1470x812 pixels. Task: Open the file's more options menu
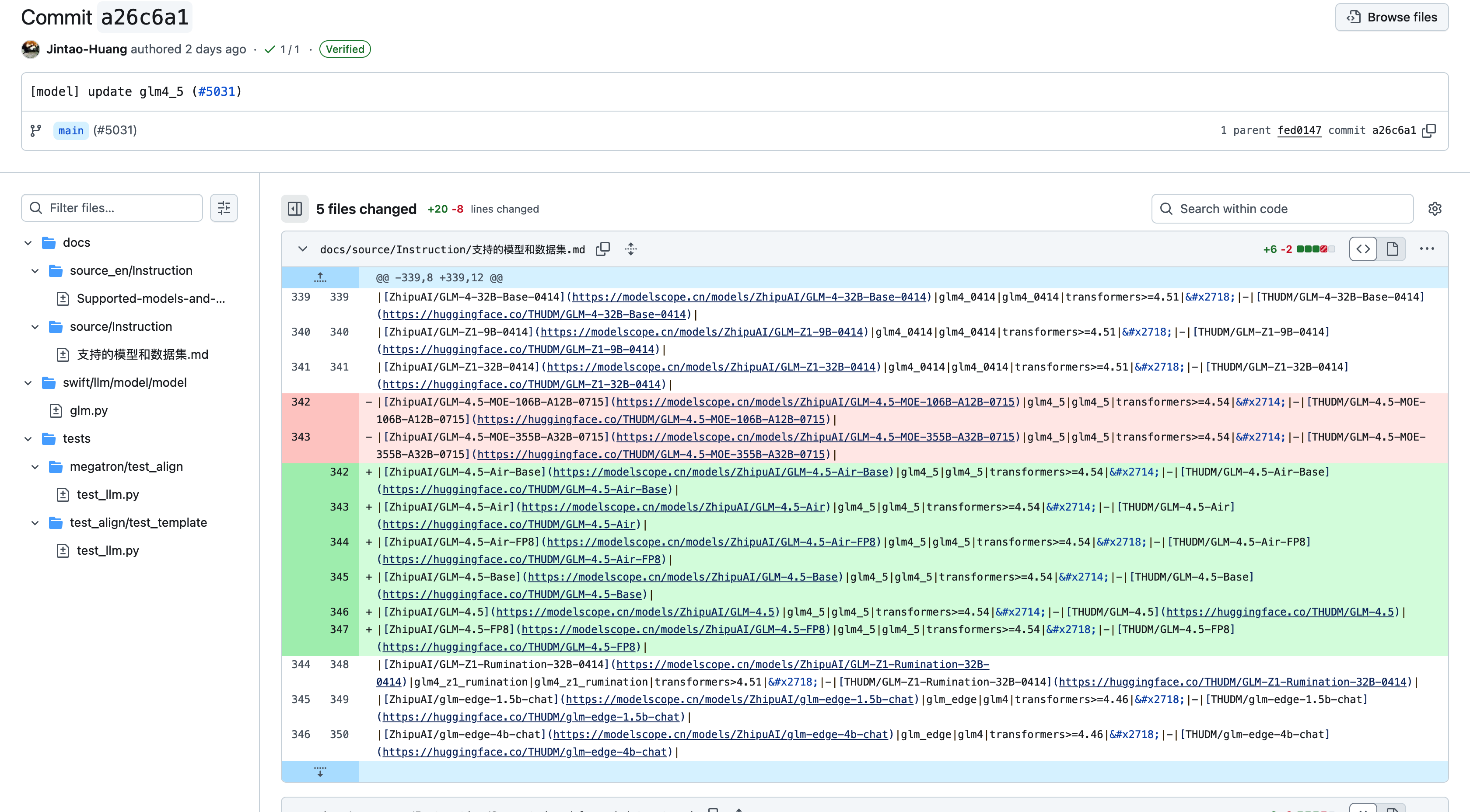(1427, 249)
